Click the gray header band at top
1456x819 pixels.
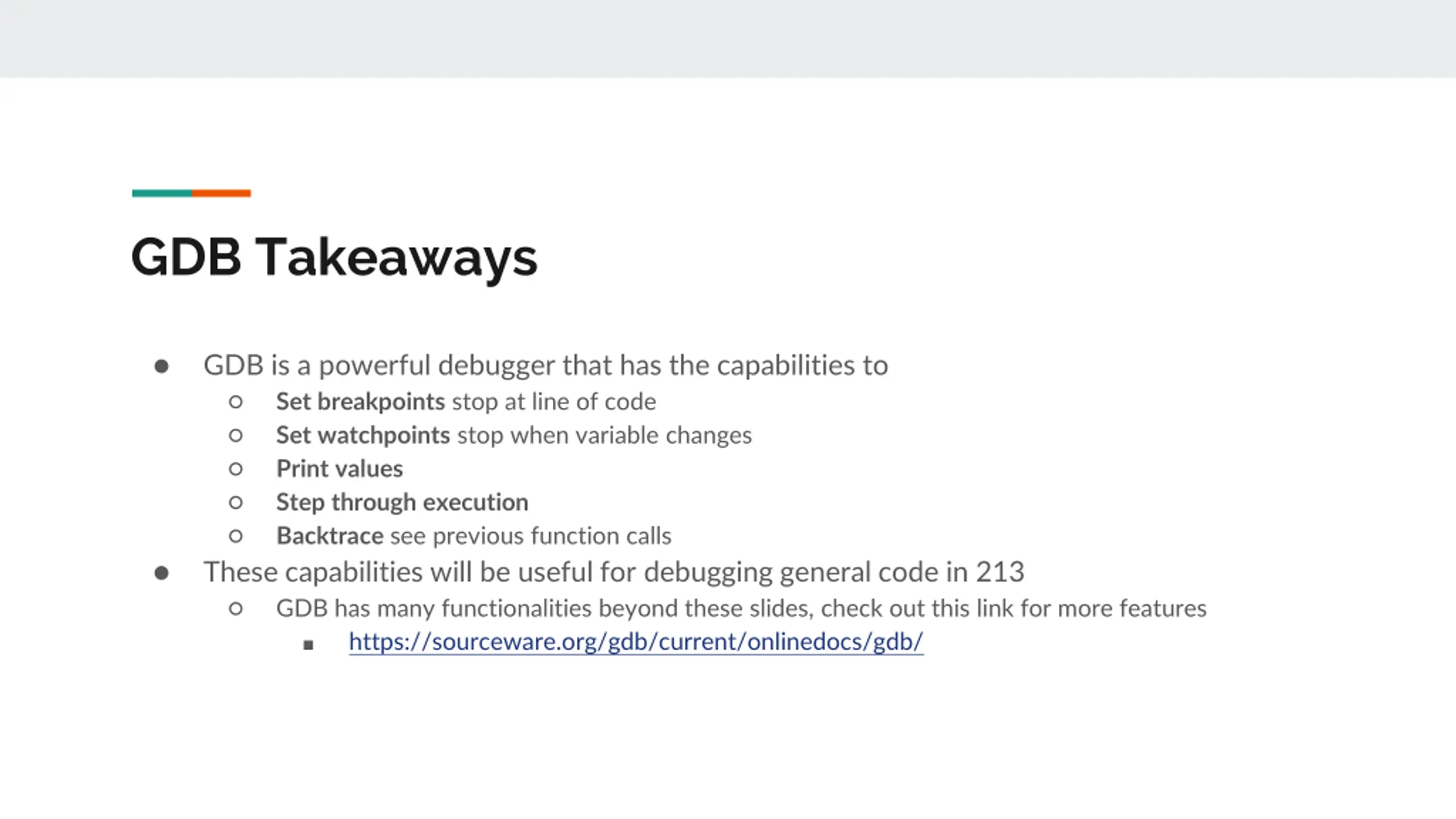tap(728, 39)
